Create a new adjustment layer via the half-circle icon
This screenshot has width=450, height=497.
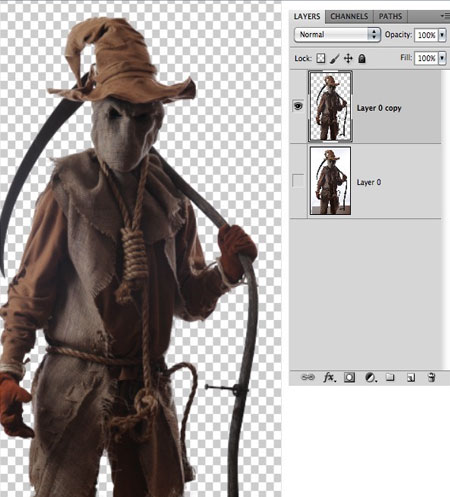(x=370, y=377)
